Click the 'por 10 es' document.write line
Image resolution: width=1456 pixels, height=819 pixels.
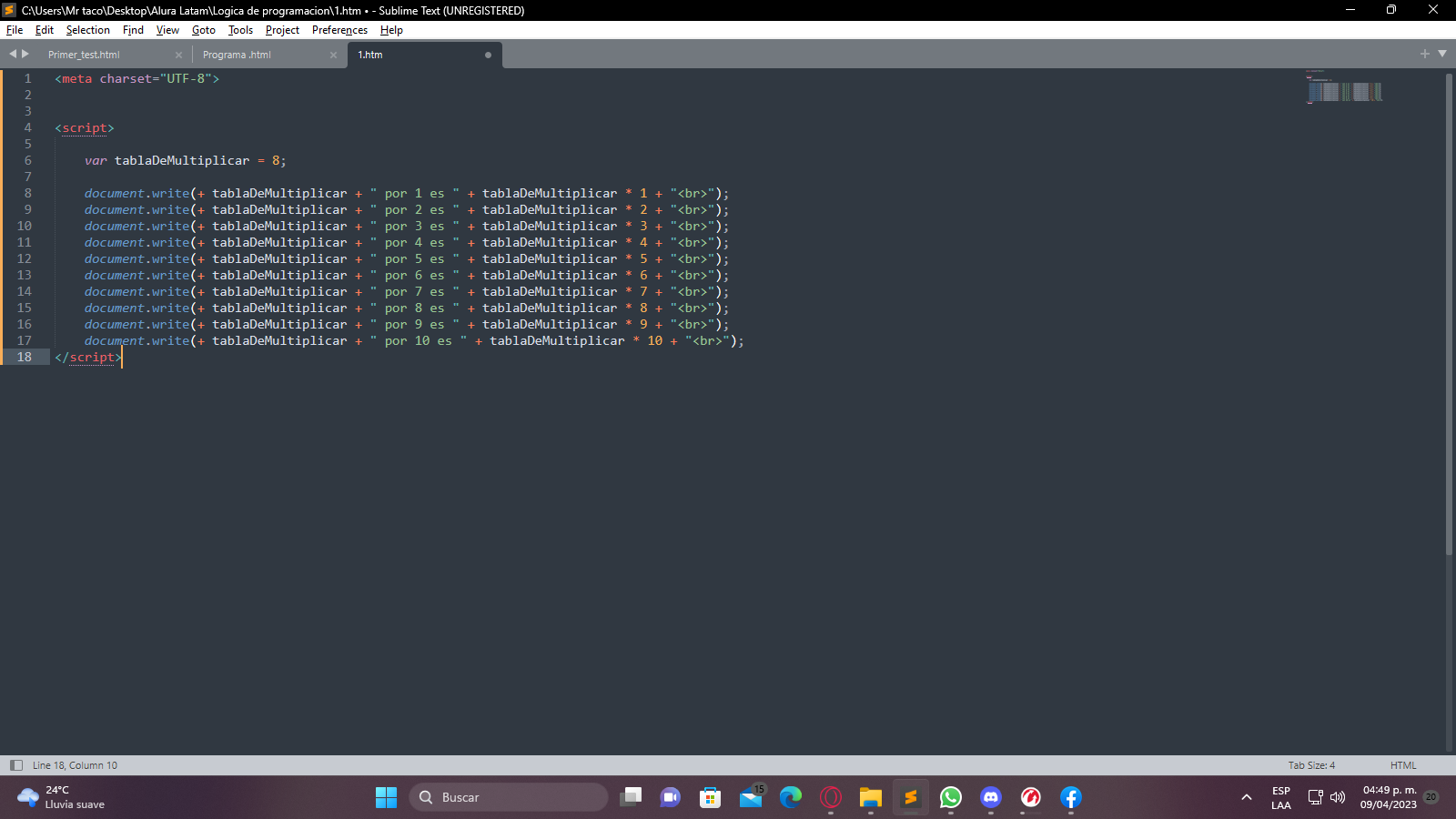(414, 340)
